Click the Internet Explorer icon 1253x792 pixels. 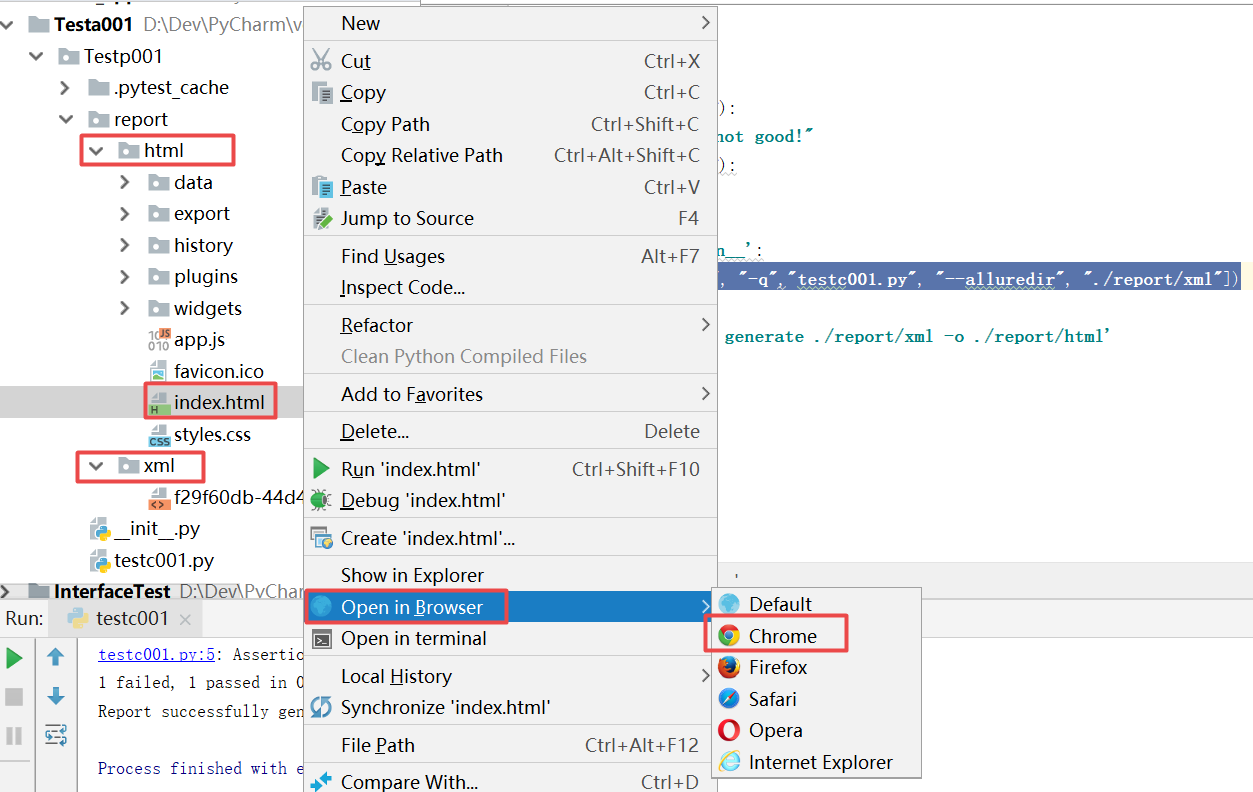(729, 762)
